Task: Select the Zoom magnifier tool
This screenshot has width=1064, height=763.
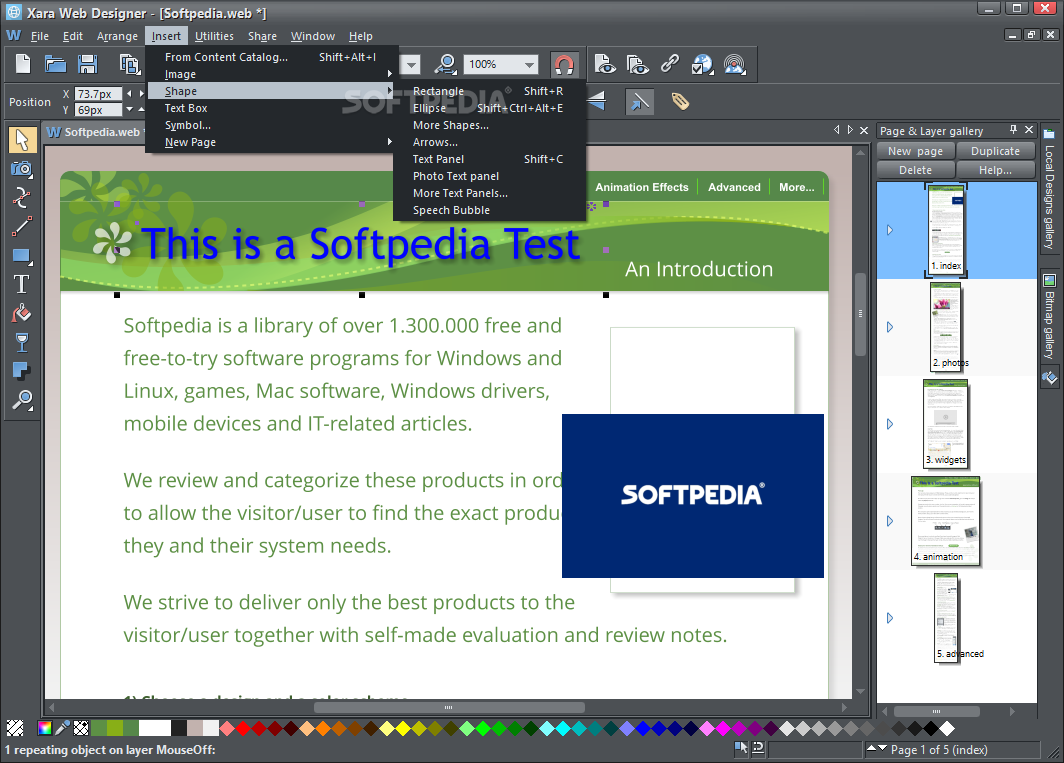Action: click(22, 401)
